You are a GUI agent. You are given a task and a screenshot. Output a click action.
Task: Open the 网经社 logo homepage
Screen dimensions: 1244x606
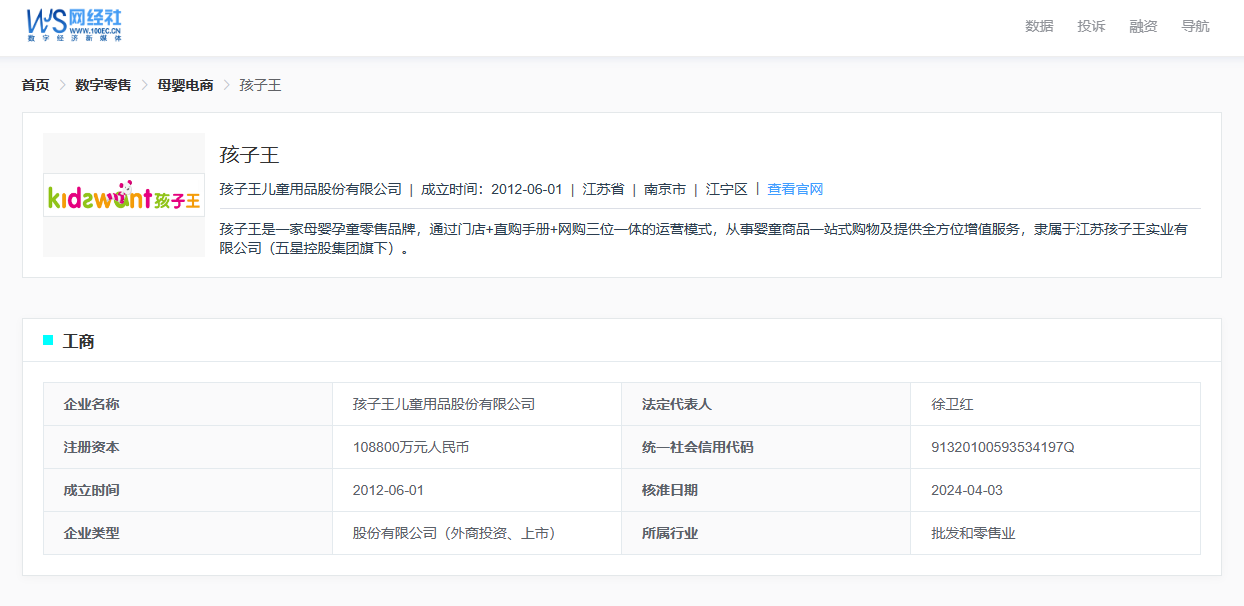[x=75, y=24]
